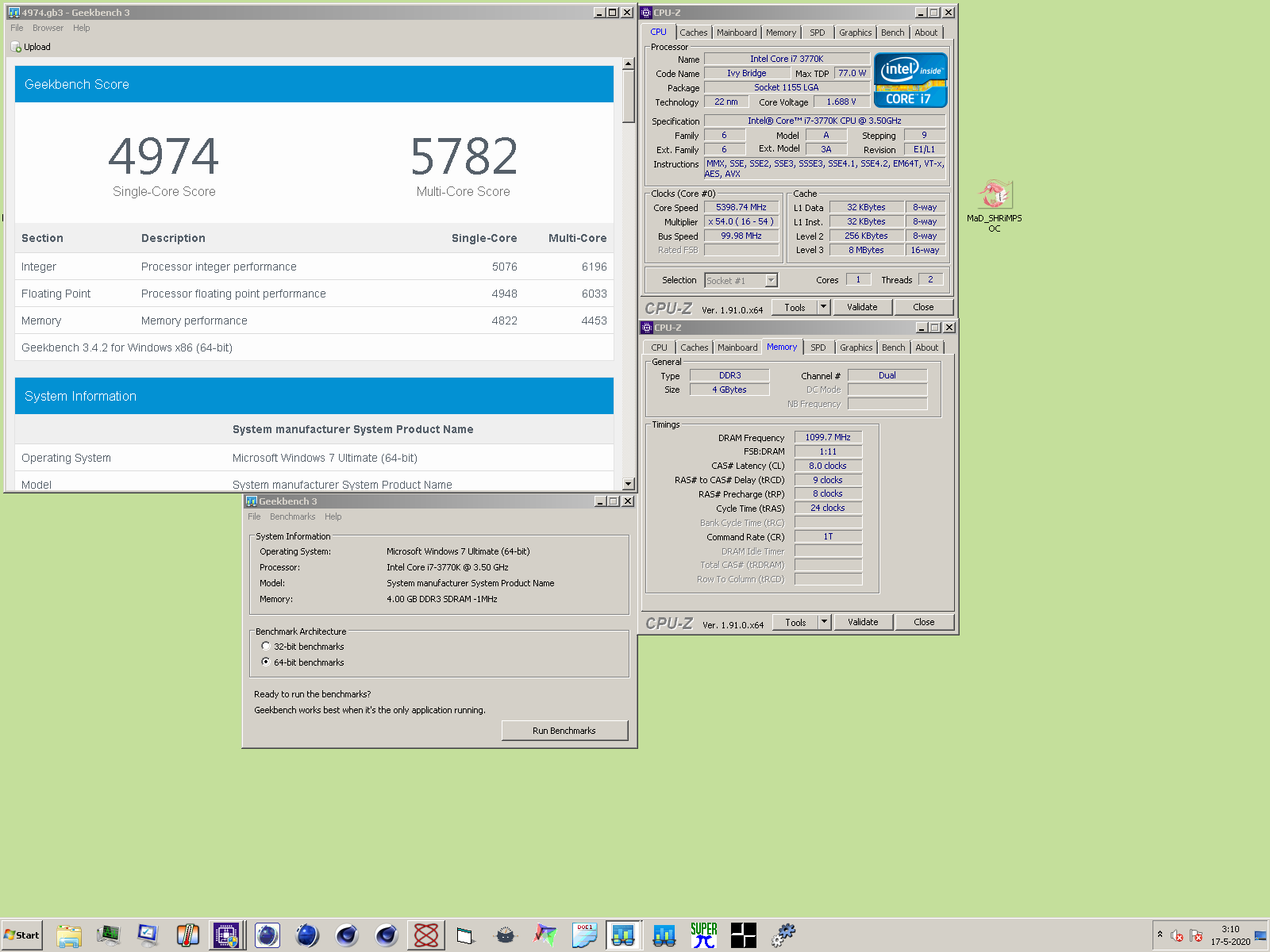Switch to Caches tab in upper CPU-Z
Image resolution: width=1270 pixels, height=952 pixels.
click(x=693, y=33)
